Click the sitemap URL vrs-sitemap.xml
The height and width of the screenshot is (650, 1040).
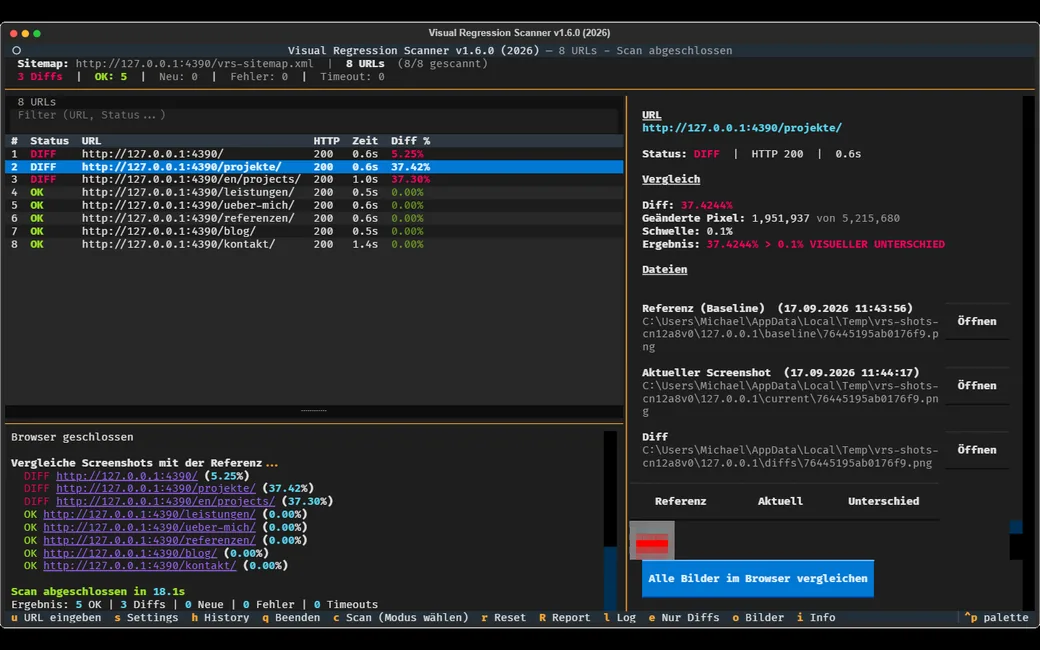194,64
